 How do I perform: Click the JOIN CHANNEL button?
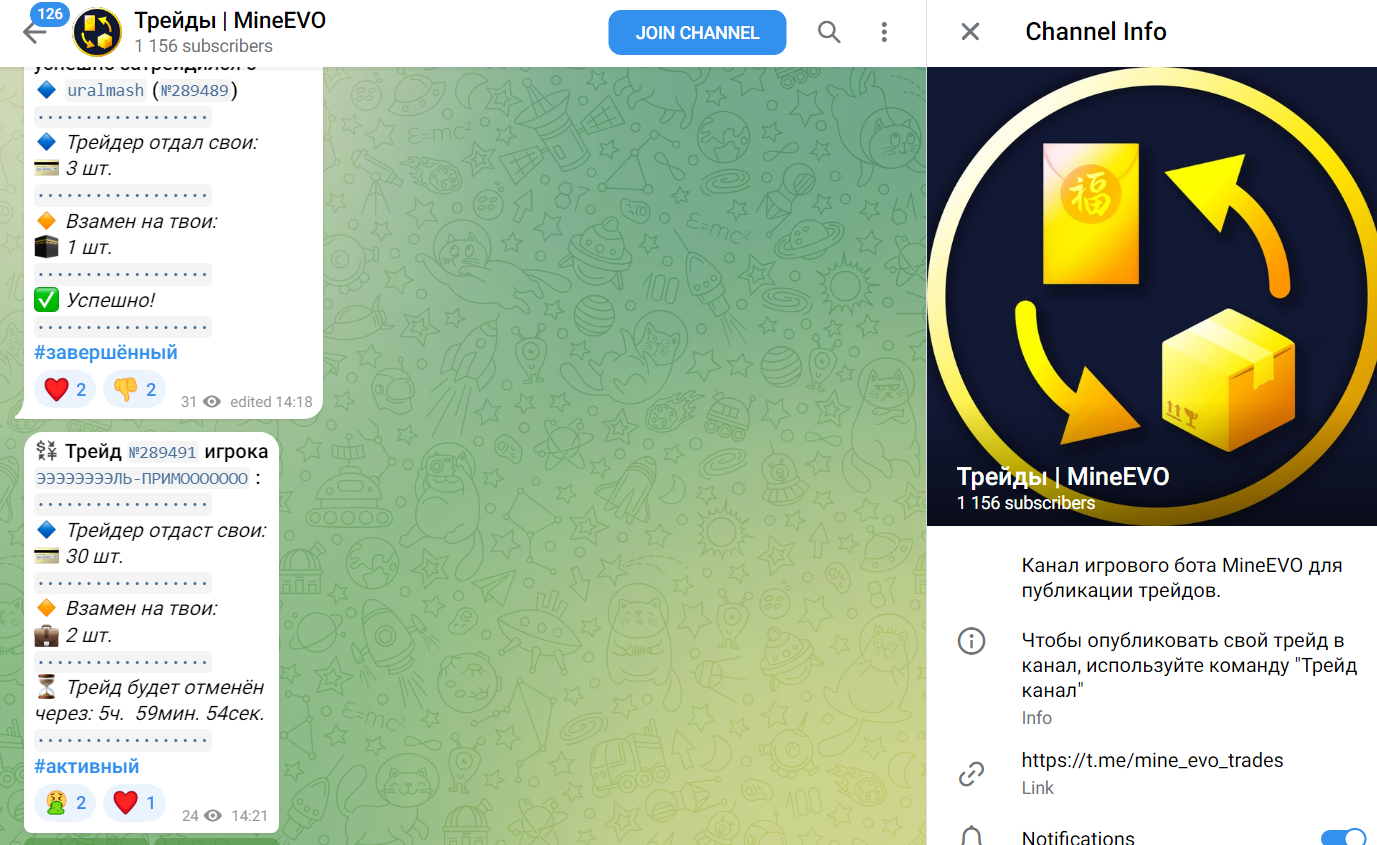pos(697,32)
